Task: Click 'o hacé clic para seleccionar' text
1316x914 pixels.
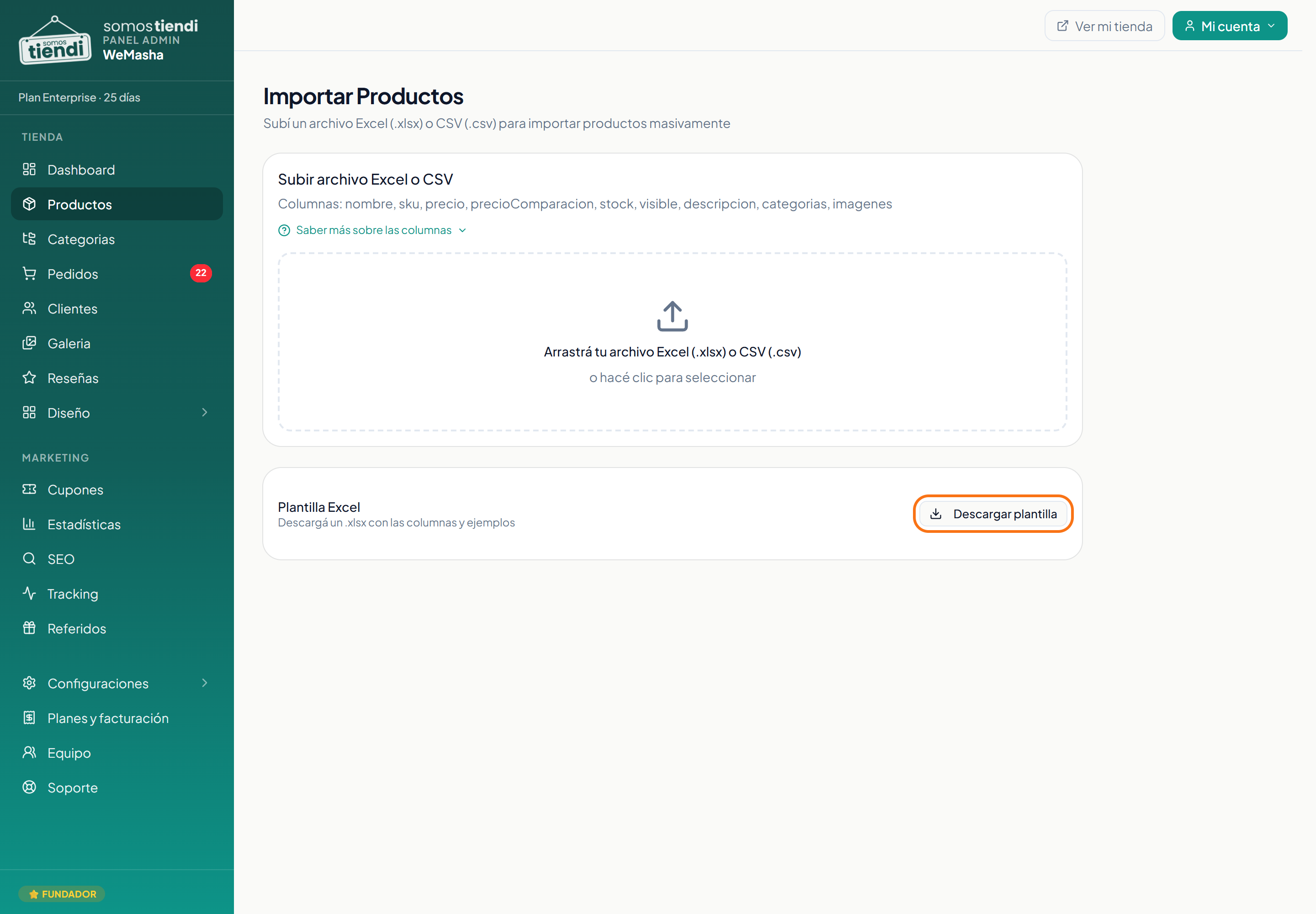Action: (x=672, y=377)
